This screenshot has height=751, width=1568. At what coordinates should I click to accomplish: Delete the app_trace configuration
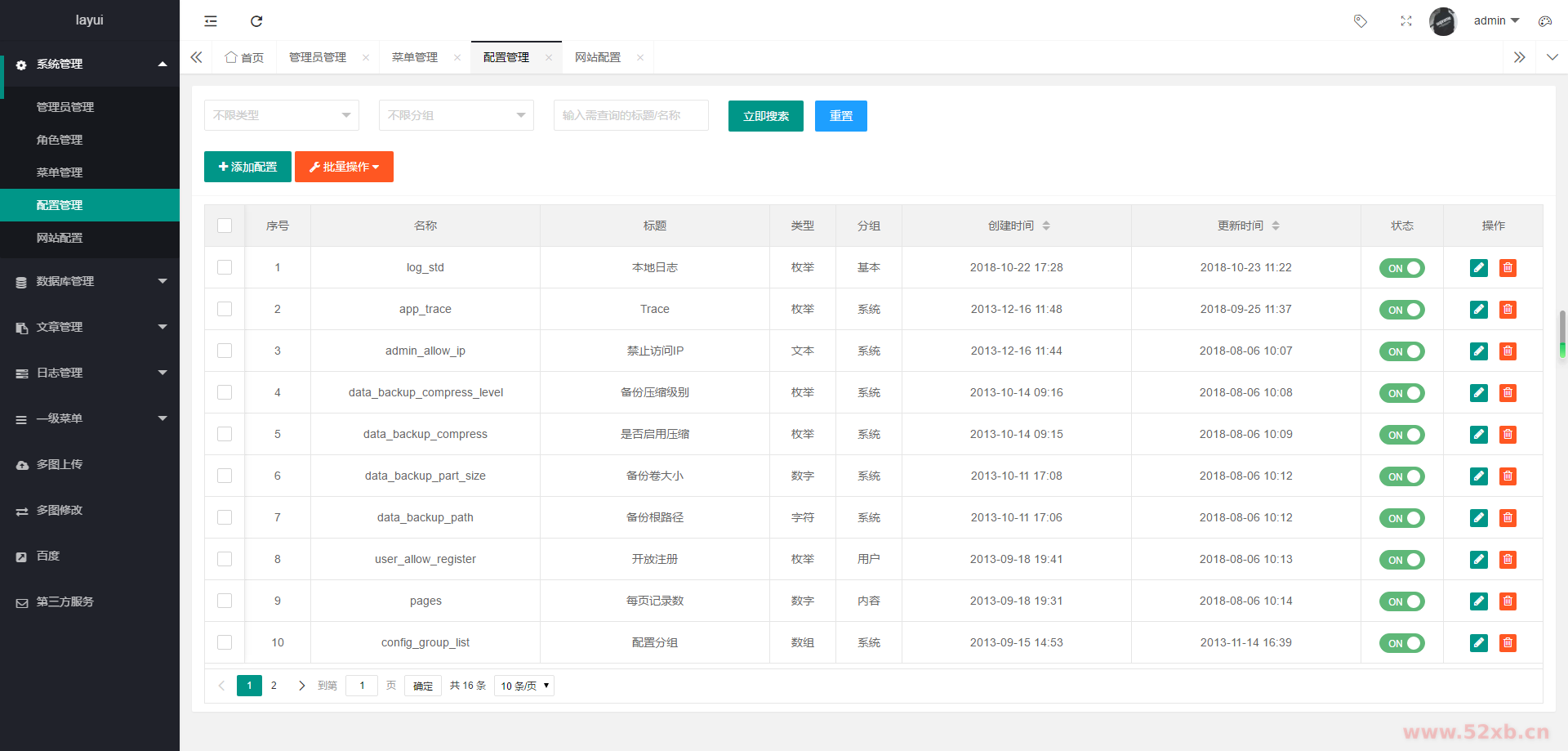point(1508,310)
